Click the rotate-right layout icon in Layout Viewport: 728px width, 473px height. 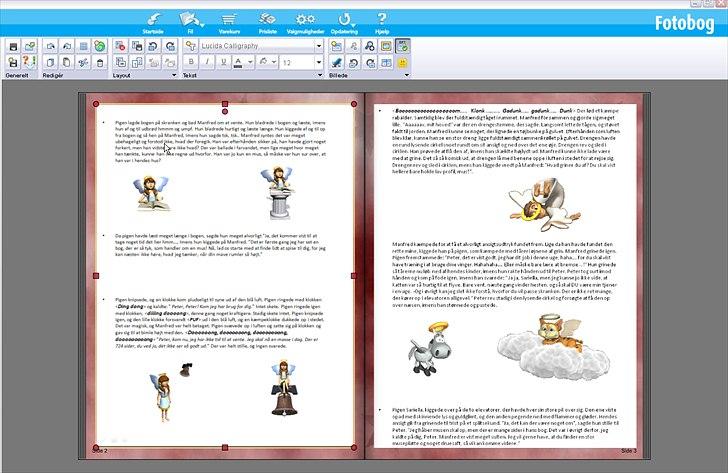pos(170,46)
